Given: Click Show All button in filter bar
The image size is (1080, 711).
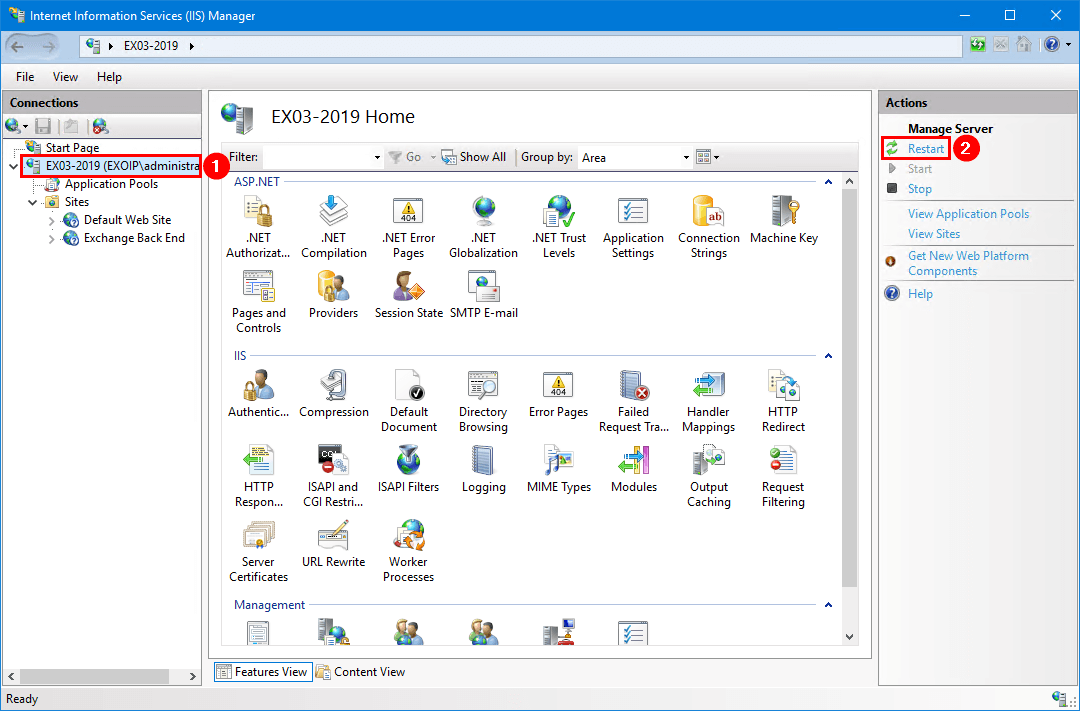Looking at the screenshot, I should (x=474, y=157).
